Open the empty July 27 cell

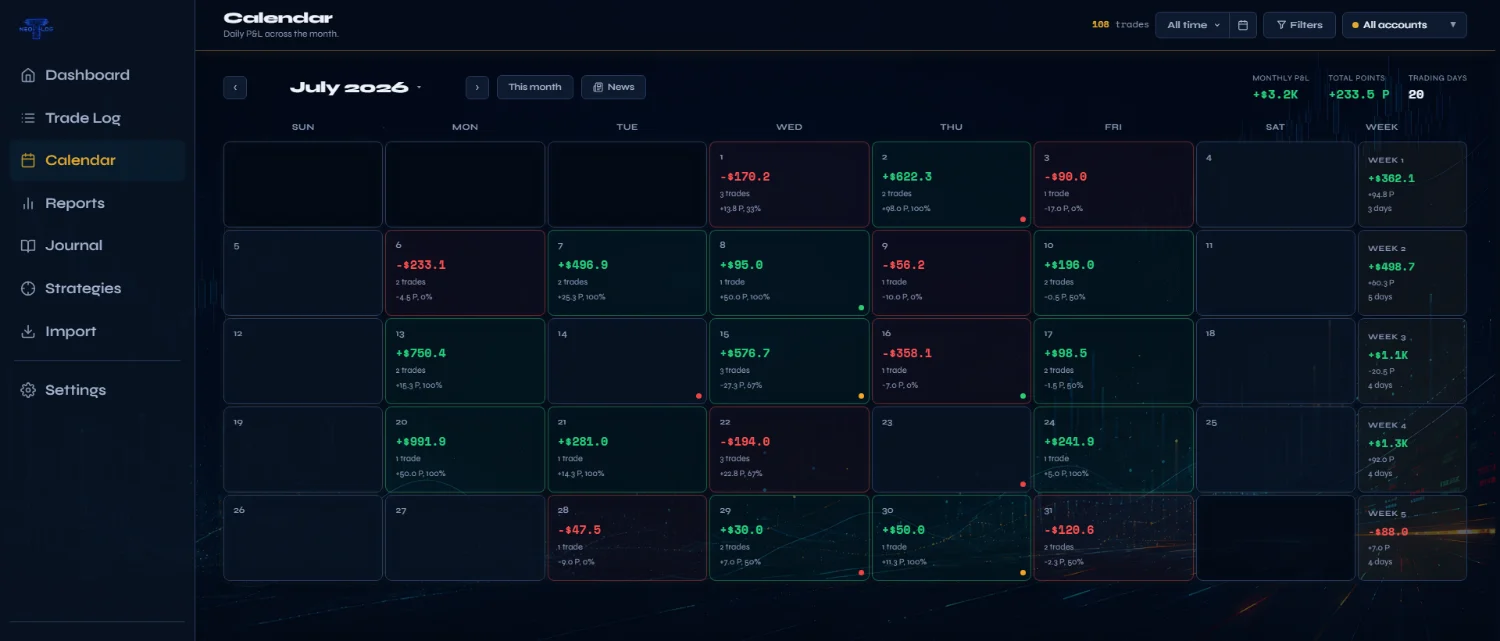465,538
